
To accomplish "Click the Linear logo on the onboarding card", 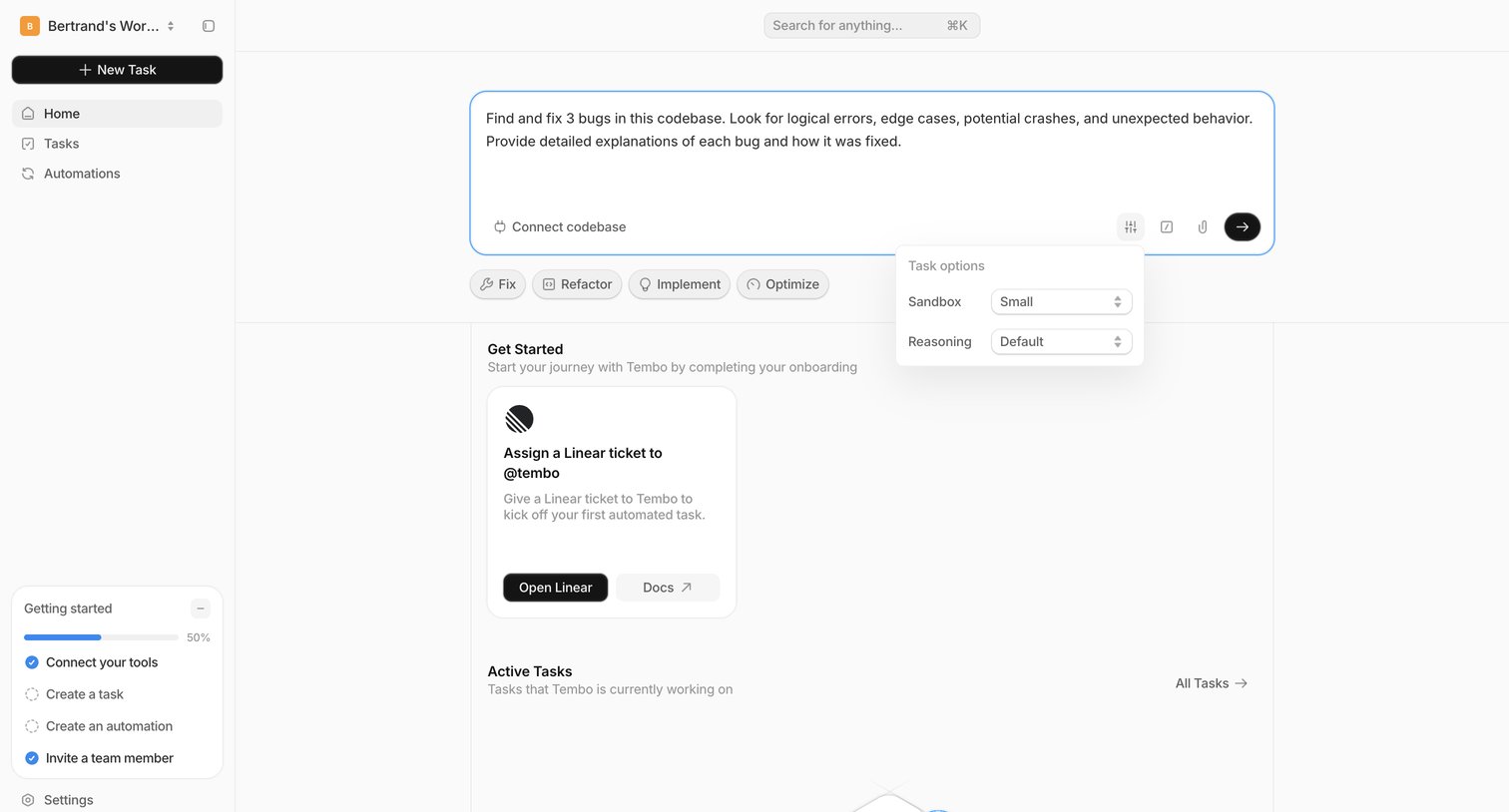I will tap(519, 419).
